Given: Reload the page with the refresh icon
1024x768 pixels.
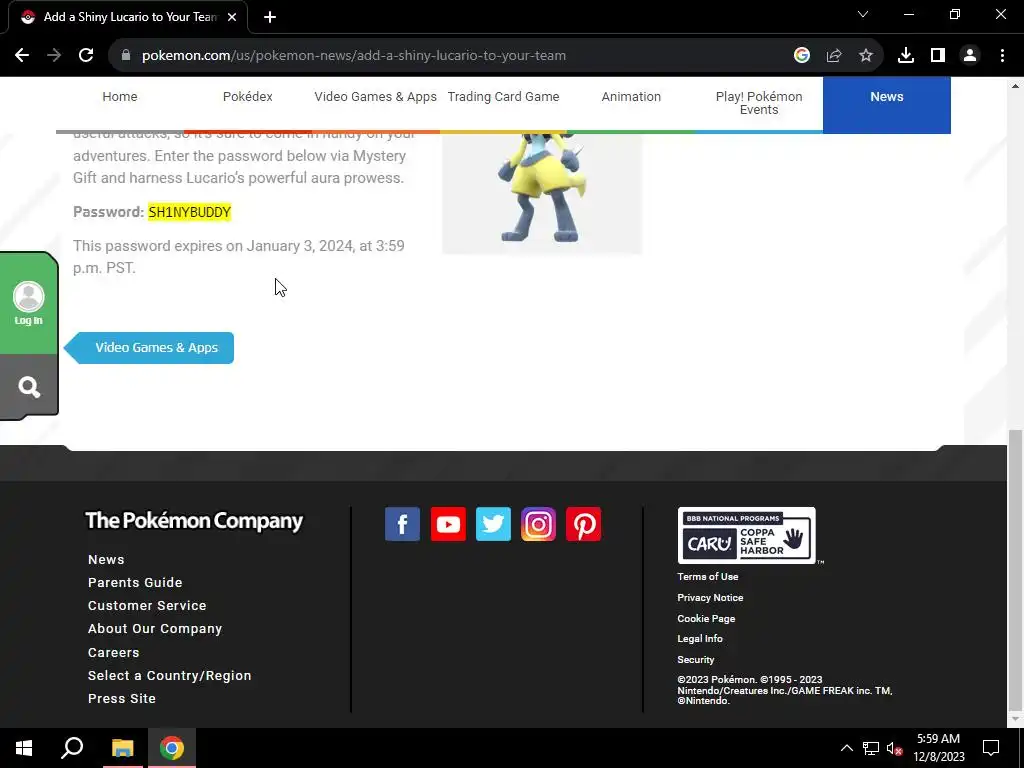Looking at the screenshot, I should [x=86, y=56].
